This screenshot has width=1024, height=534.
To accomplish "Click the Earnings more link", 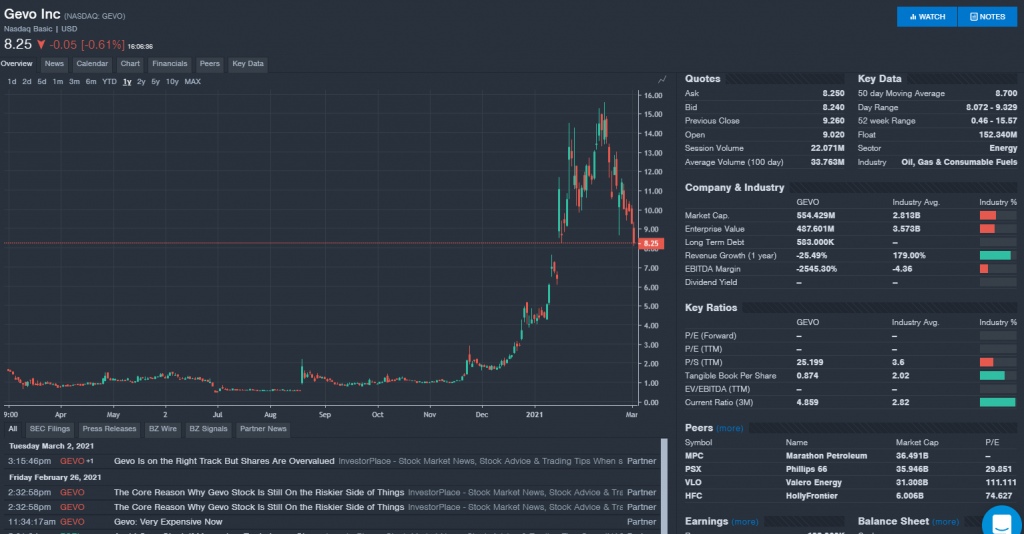I will [x=744, y=522].
